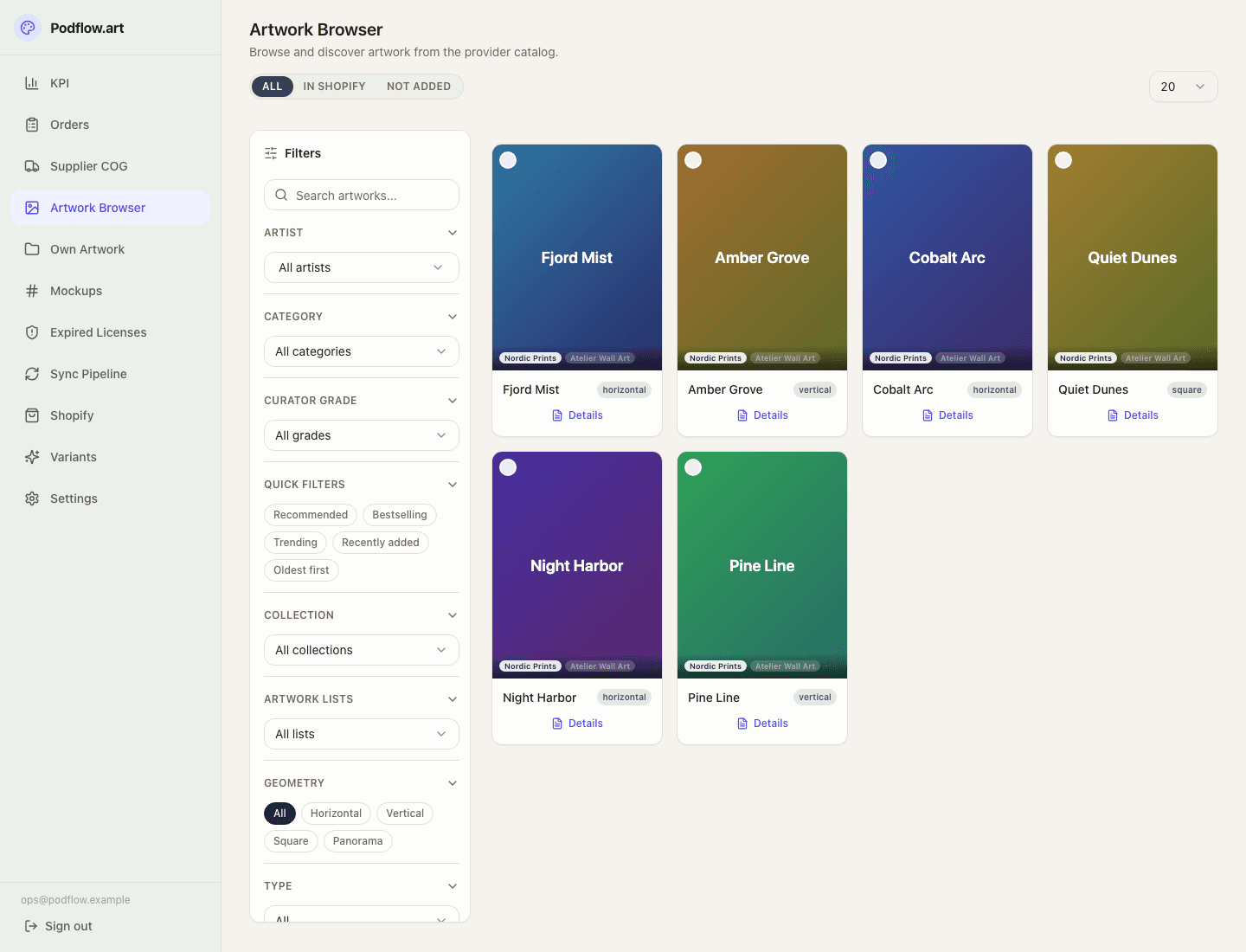Open Details for Amber Grove
Image resolution: width=1246 pixels, height=952 pixels.
pyautogui.click(x=762, y=415)
